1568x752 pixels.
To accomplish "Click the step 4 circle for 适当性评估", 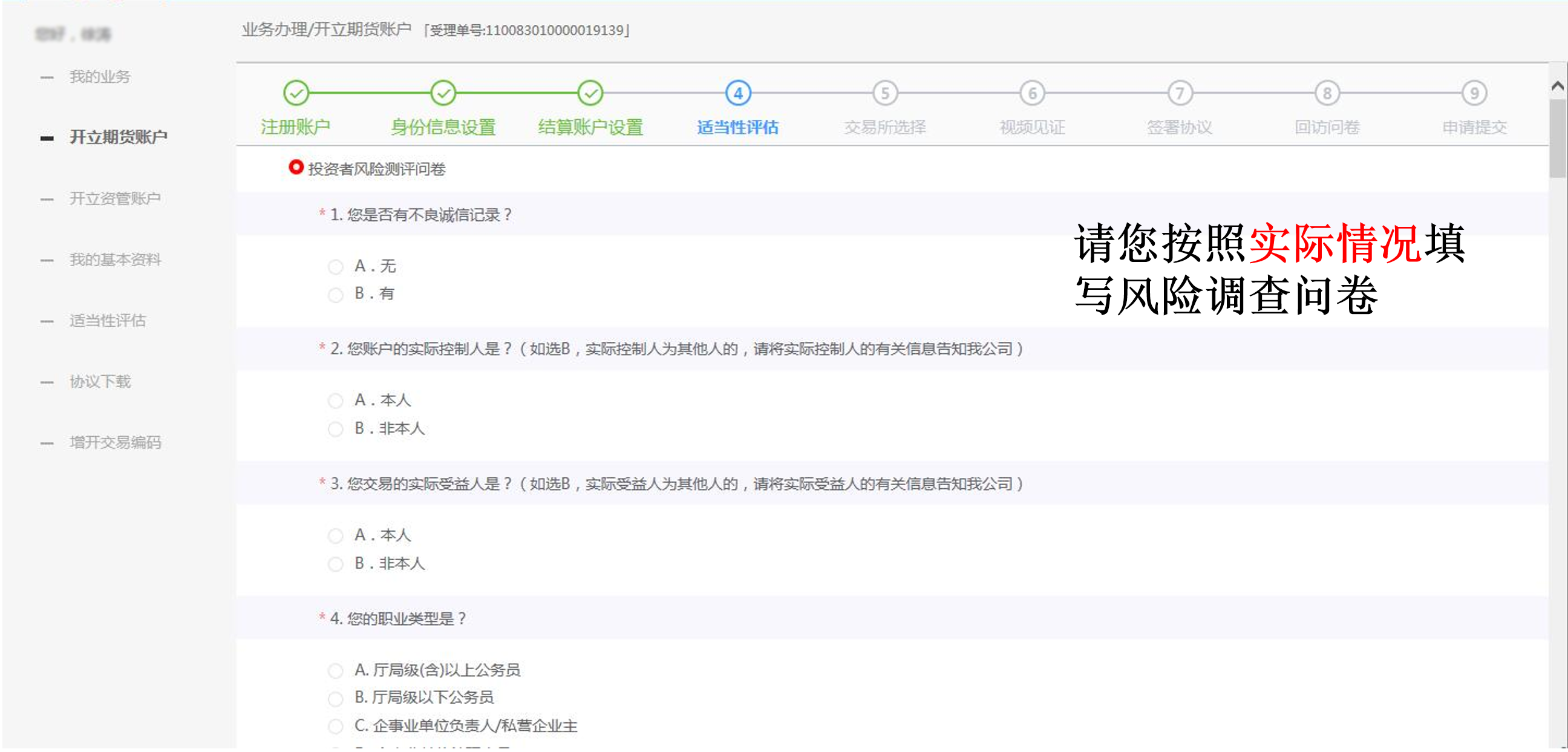I will pos(738,93).
